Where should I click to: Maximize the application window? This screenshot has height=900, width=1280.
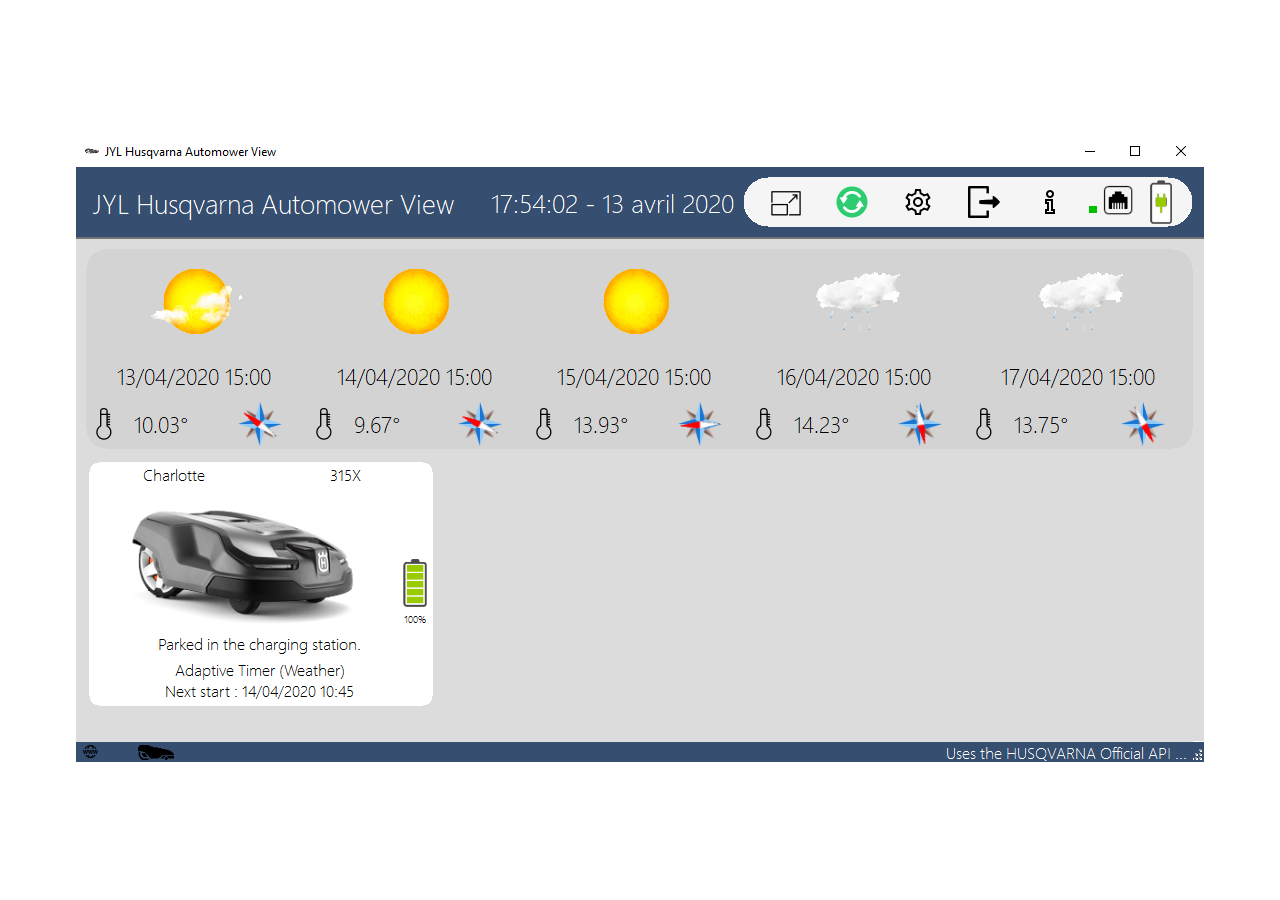tap(1135, 151)
